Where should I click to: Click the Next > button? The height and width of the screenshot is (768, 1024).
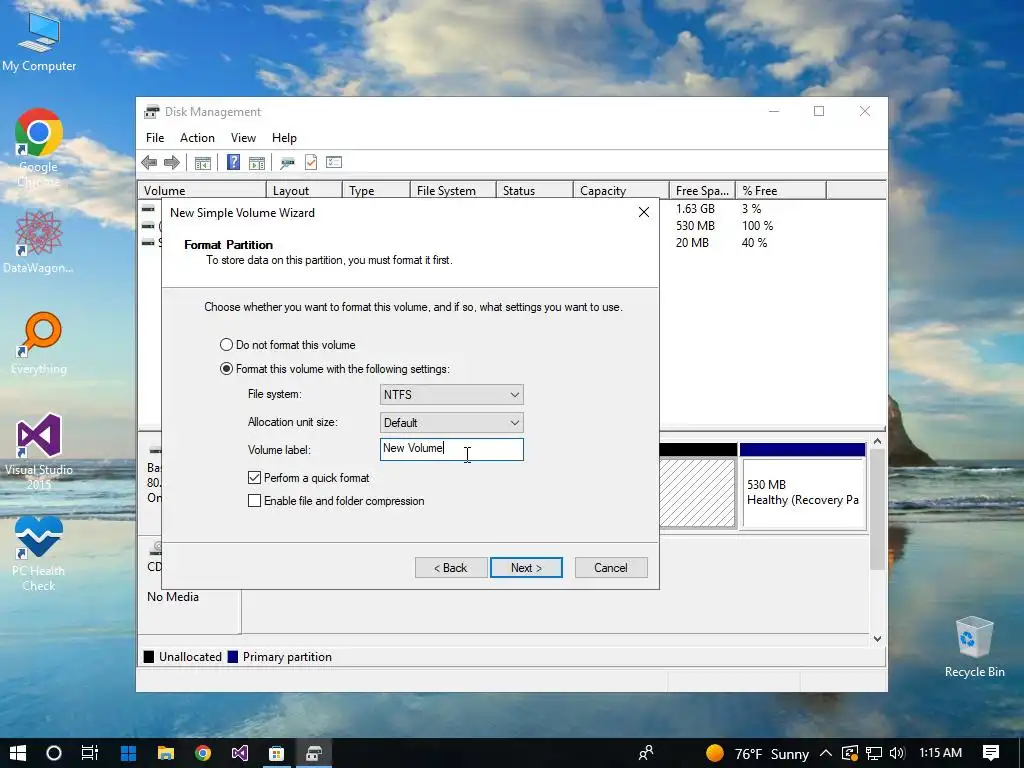[x=526, y=568]
